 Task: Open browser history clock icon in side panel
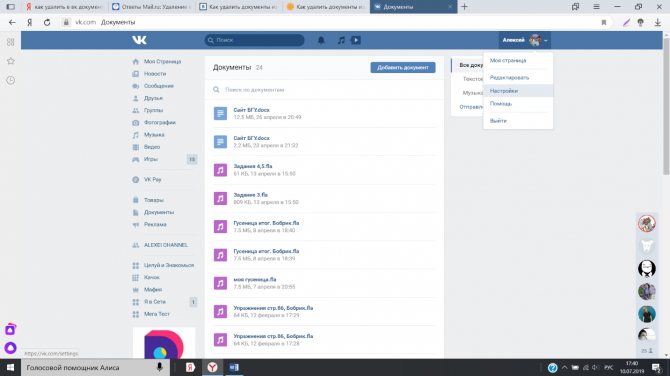(11, 80)
